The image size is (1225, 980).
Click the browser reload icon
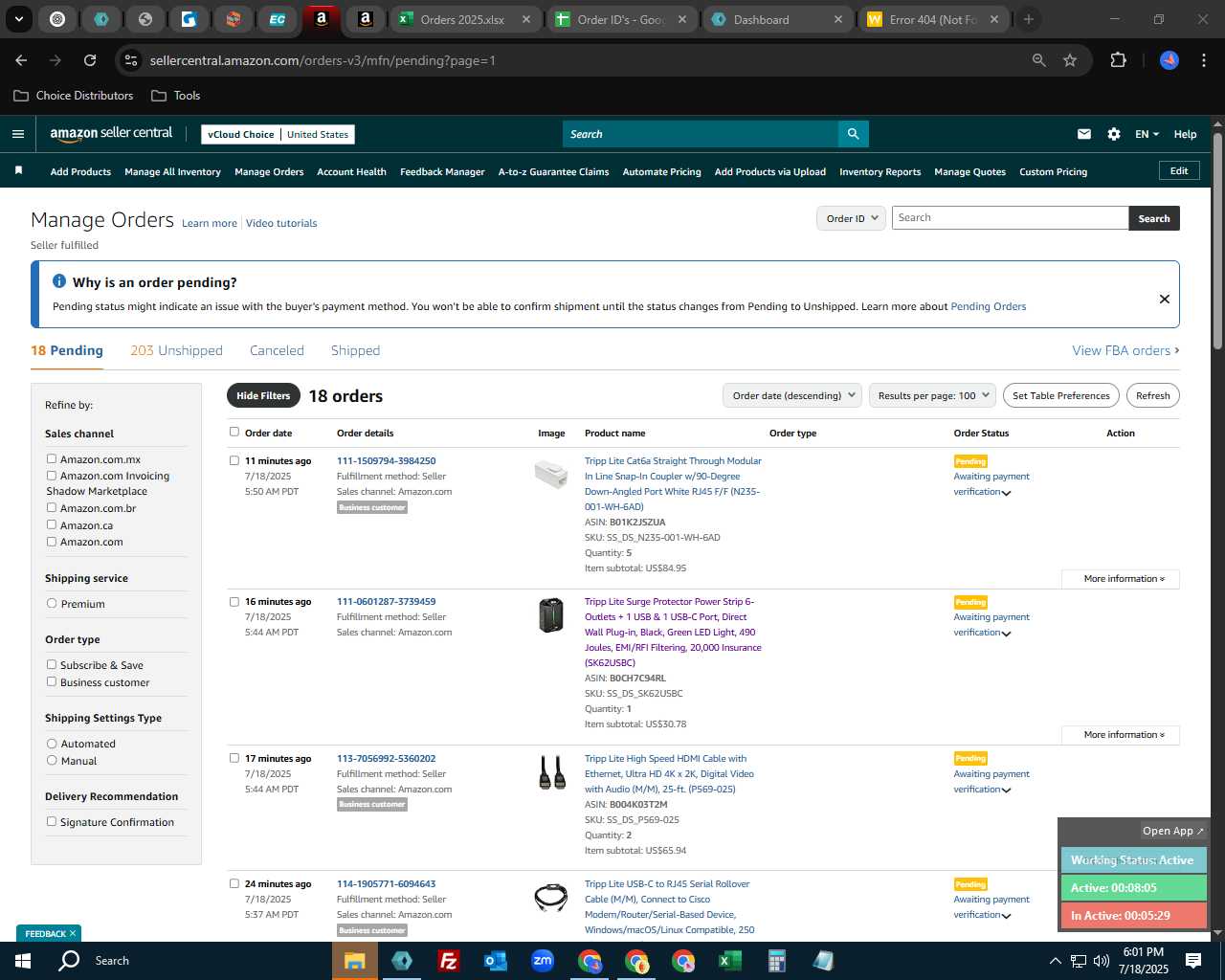[x=90, y=60]
